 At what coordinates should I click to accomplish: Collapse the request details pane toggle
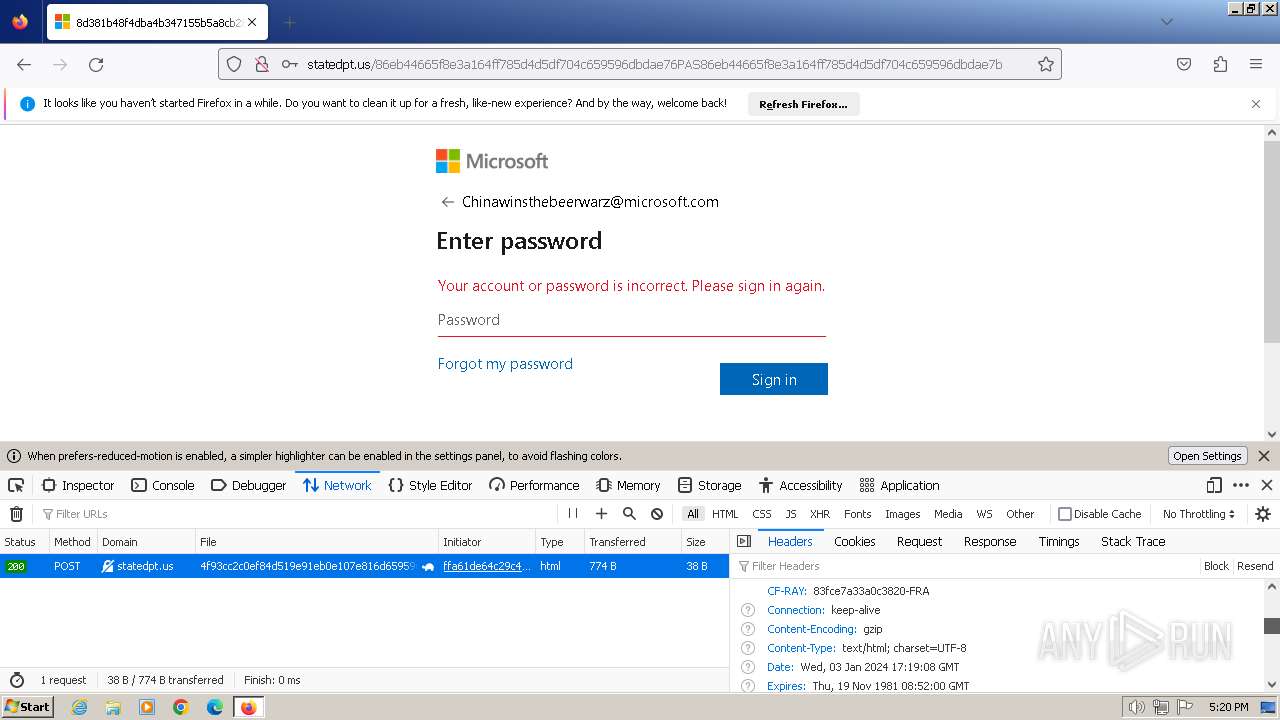743,541
